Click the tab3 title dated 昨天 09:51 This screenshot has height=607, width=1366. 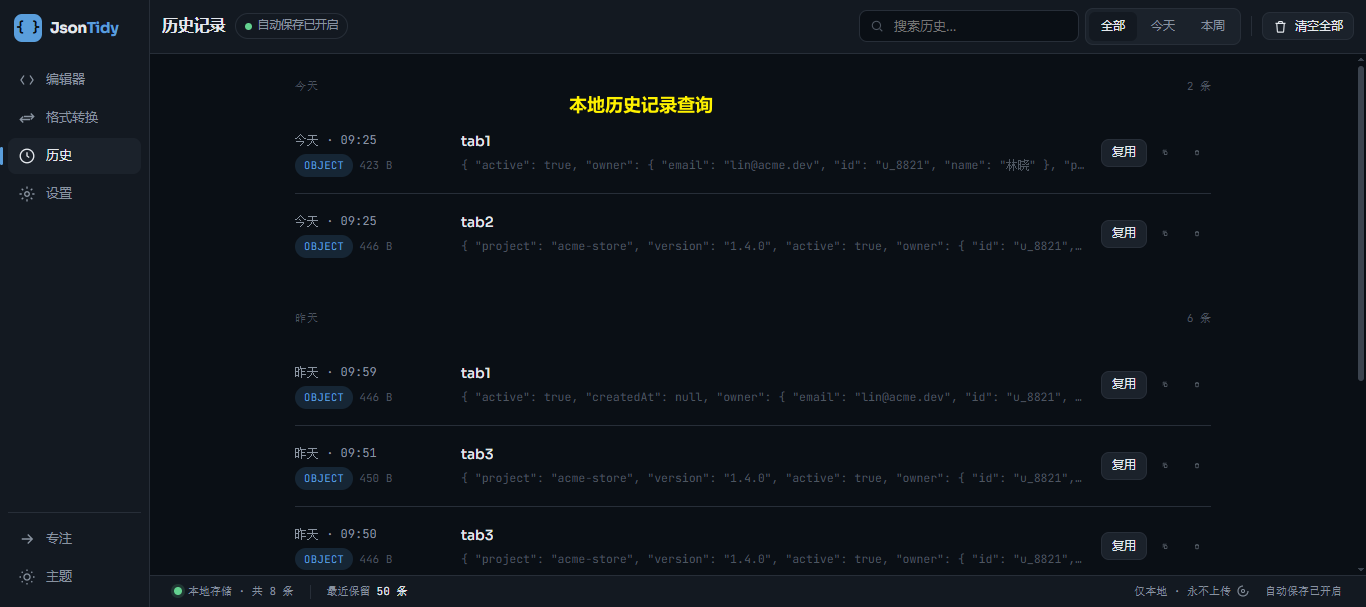pos(477,454)
